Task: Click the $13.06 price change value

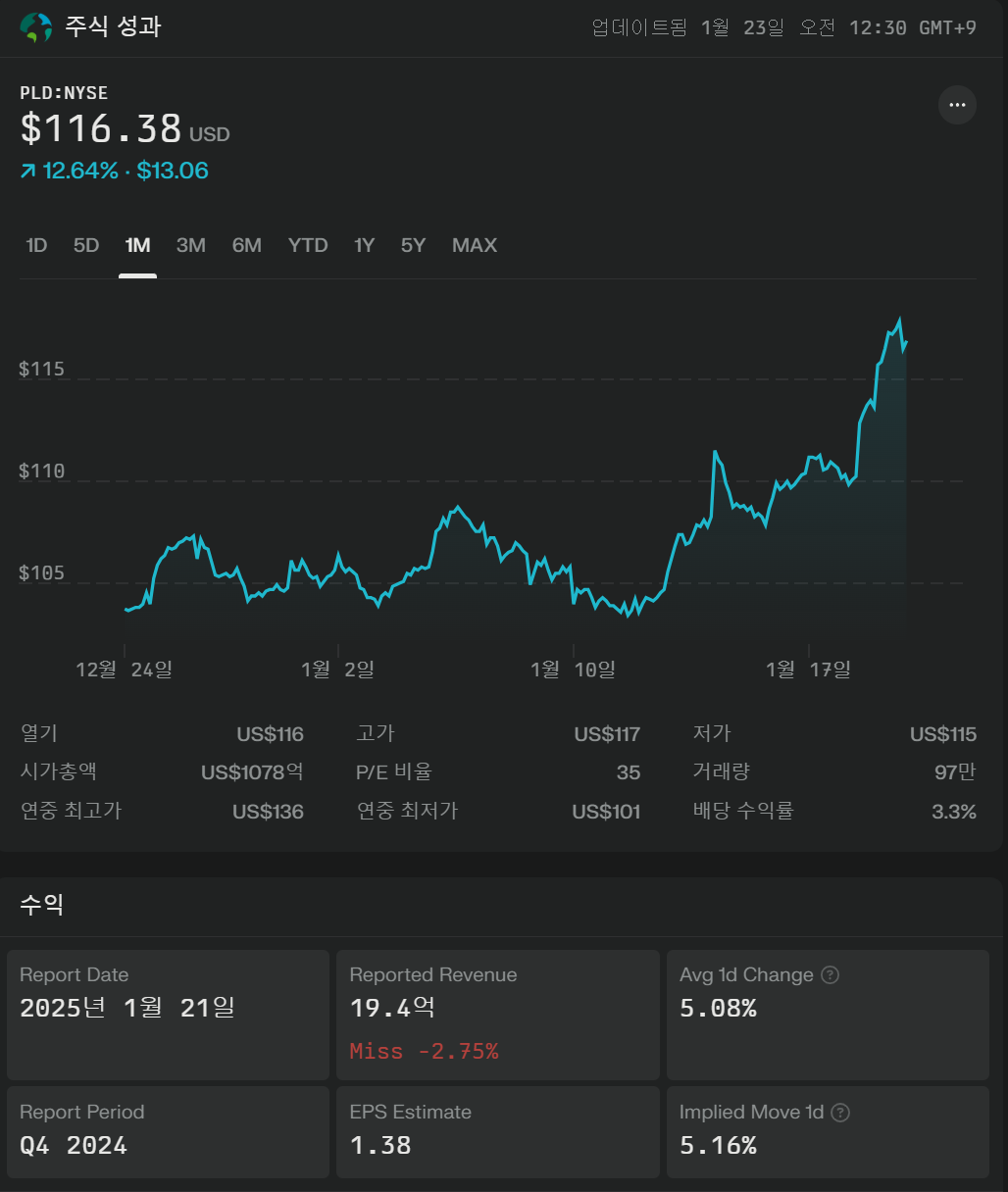Action: (x=173, y=171)
